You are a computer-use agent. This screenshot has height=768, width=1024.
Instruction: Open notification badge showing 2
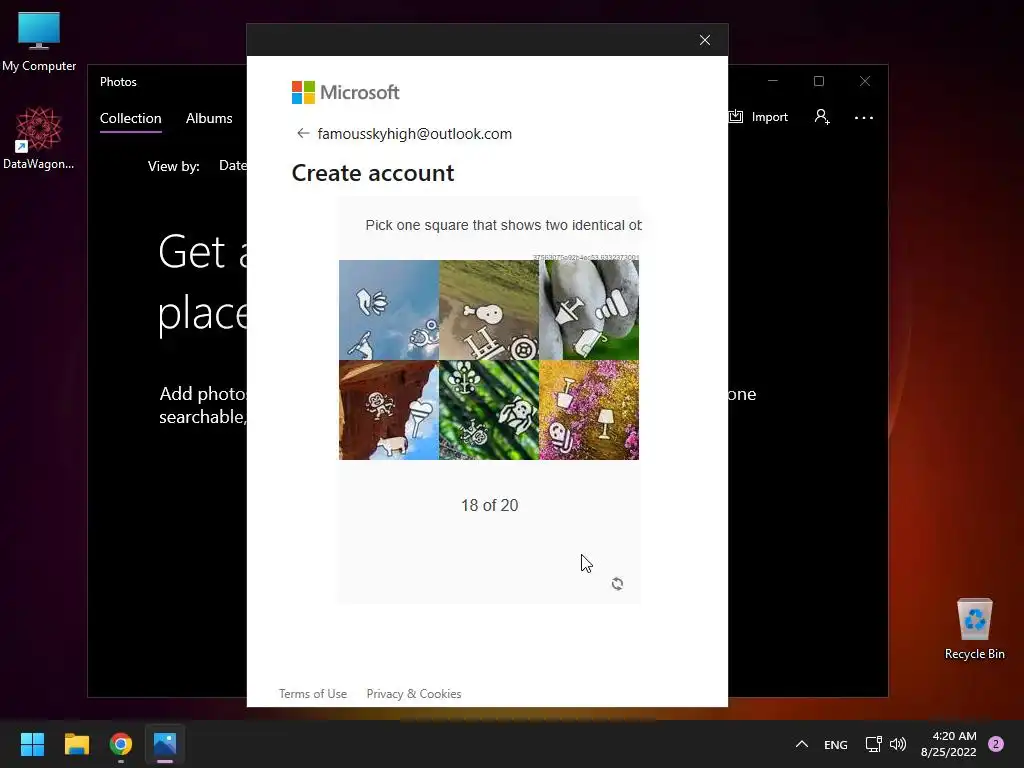996,744
